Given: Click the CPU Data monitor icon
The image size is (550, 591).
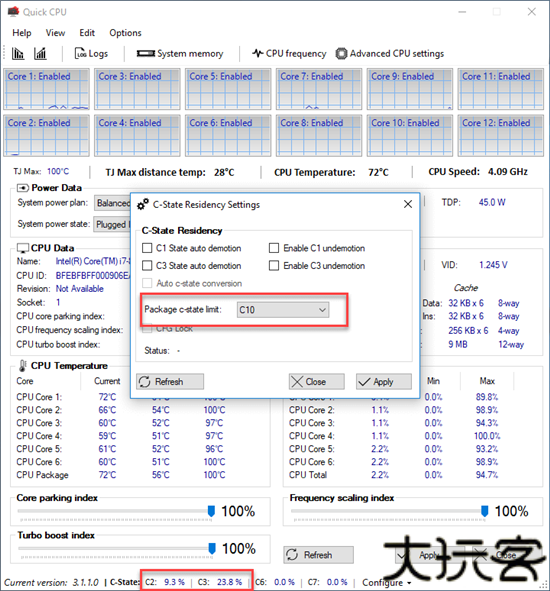Looking at the screenshot, I should coord(23,248).
